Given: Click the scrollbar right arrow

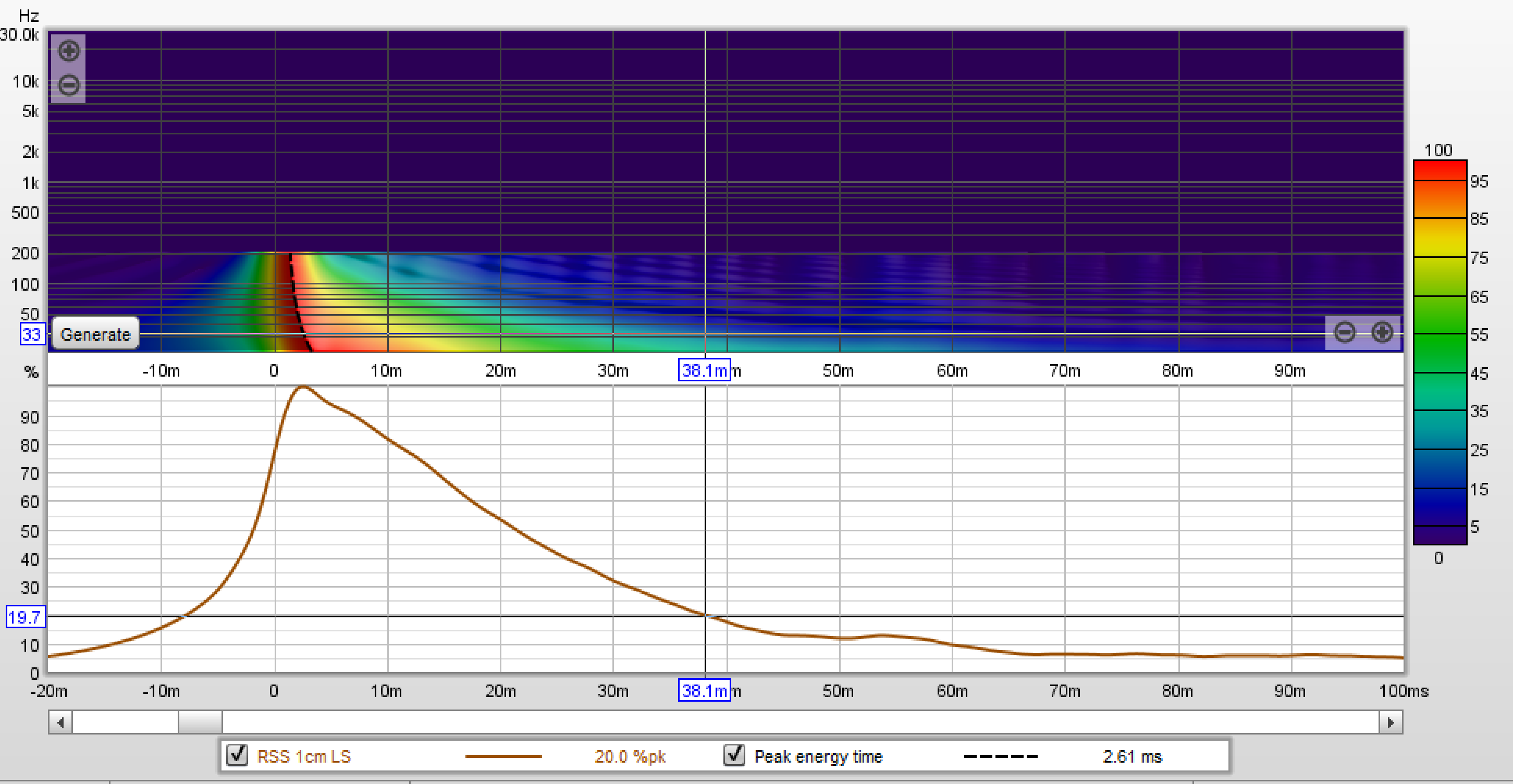Looking at the screenshot, I should click(x=1390, y=723).
